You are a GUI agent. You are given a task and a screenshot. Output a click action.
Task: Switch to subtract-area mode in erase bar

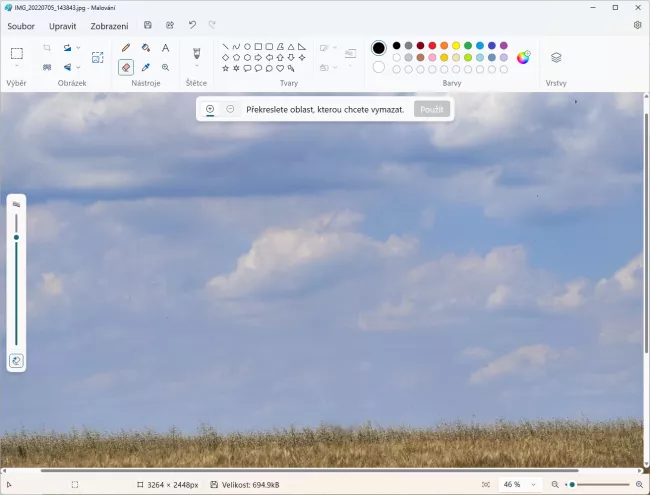(x=230, y=109)
